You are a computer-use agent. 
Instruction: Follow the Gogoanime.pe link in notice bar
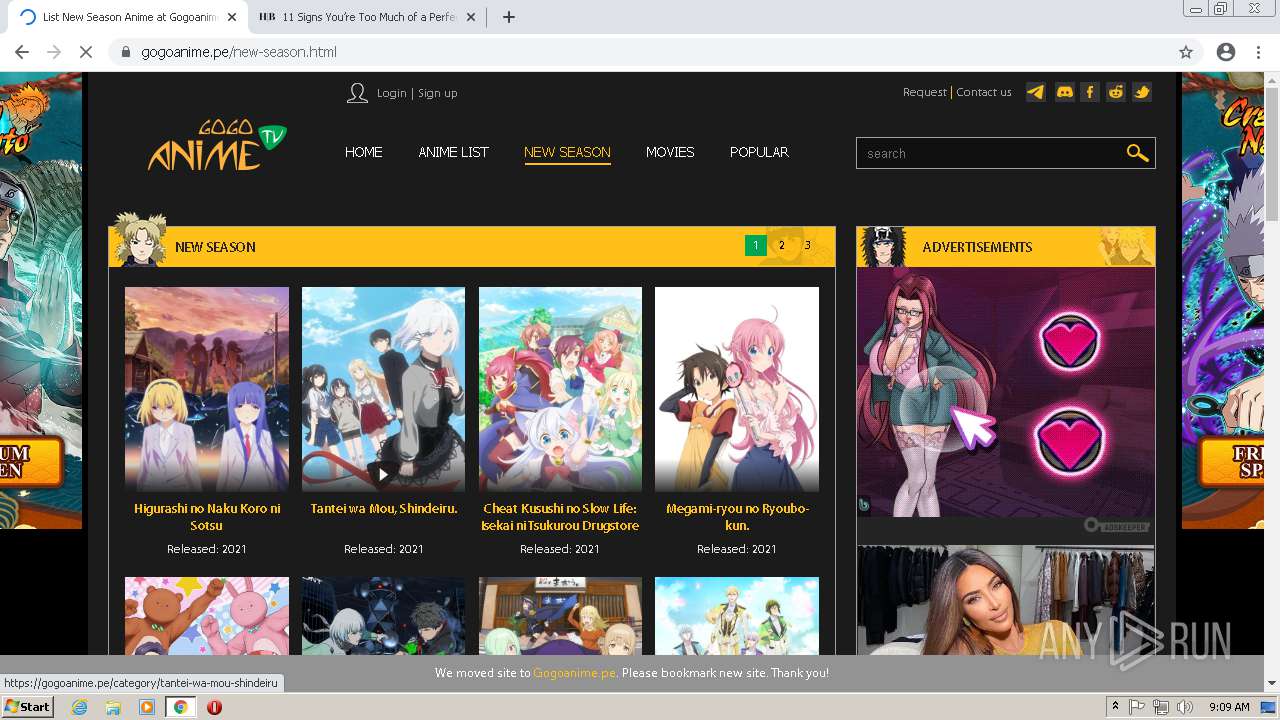[x=574, y=673]
